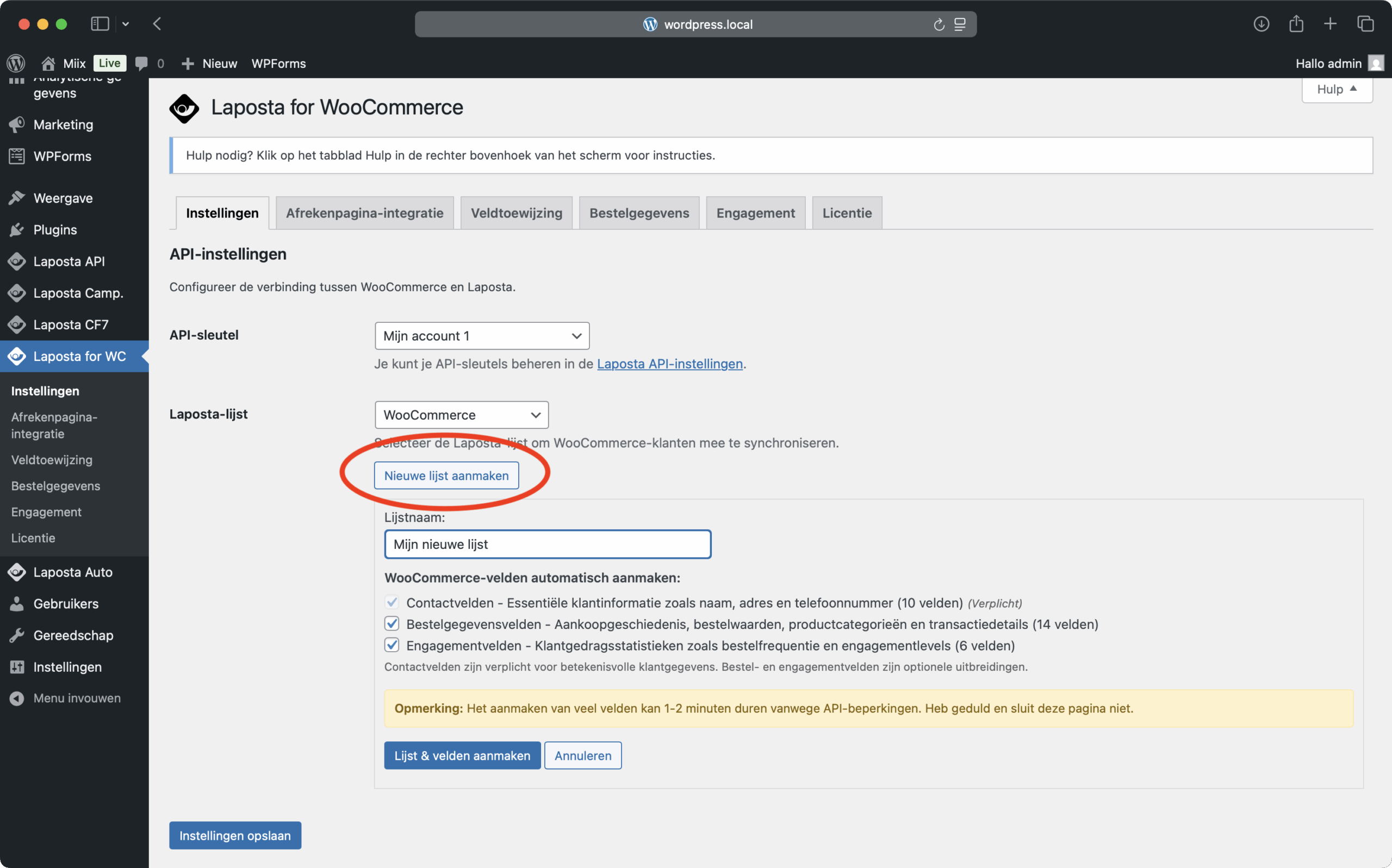The image size is (1392, 868).
Task: Click the Plugins plug icon
Action: point(17,229)
